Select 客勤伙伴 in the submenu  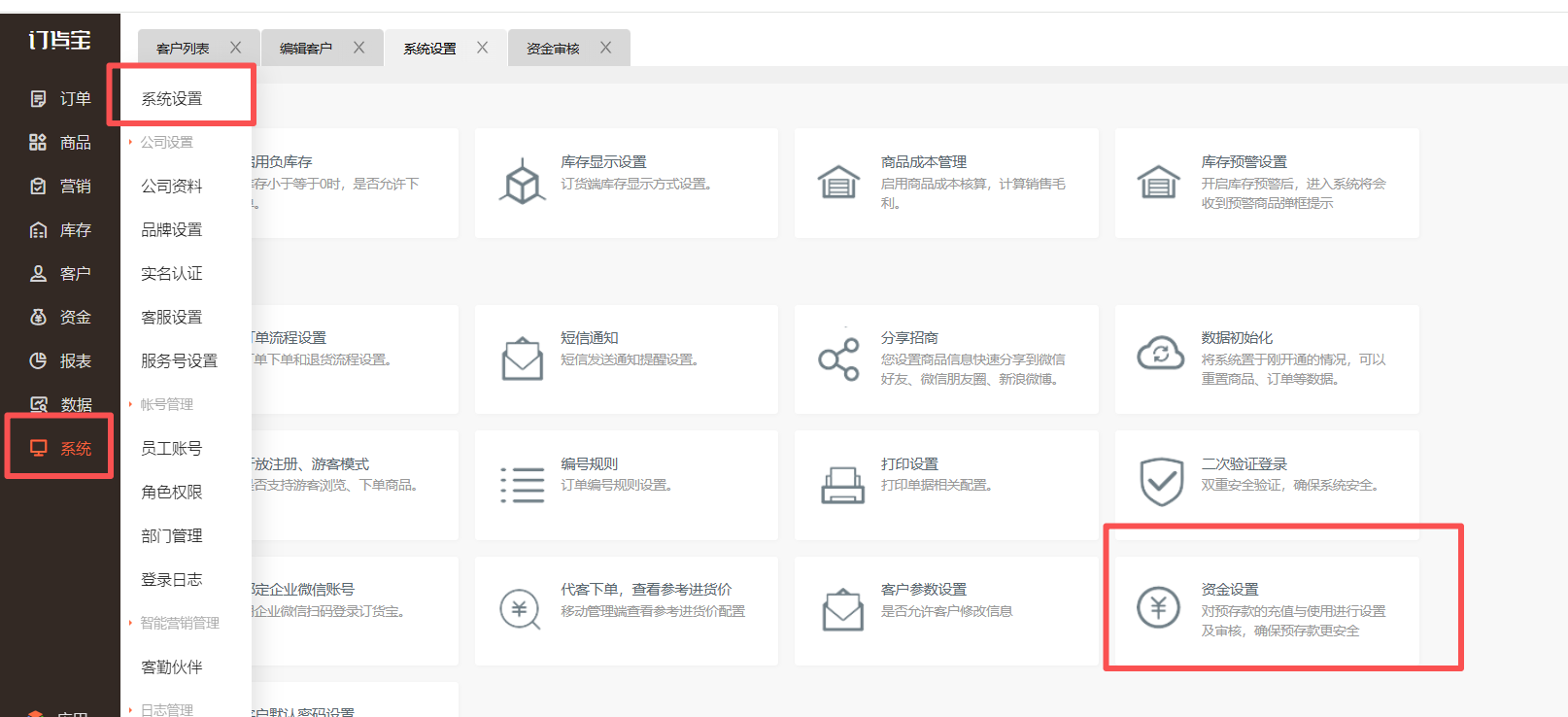click(x=172, y=667)
